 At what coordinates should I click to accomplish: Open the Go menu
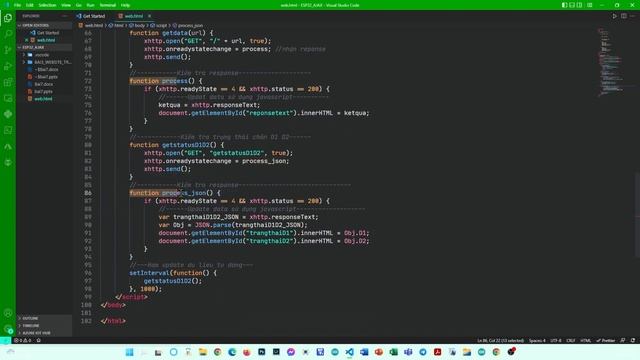click(79, 5)
